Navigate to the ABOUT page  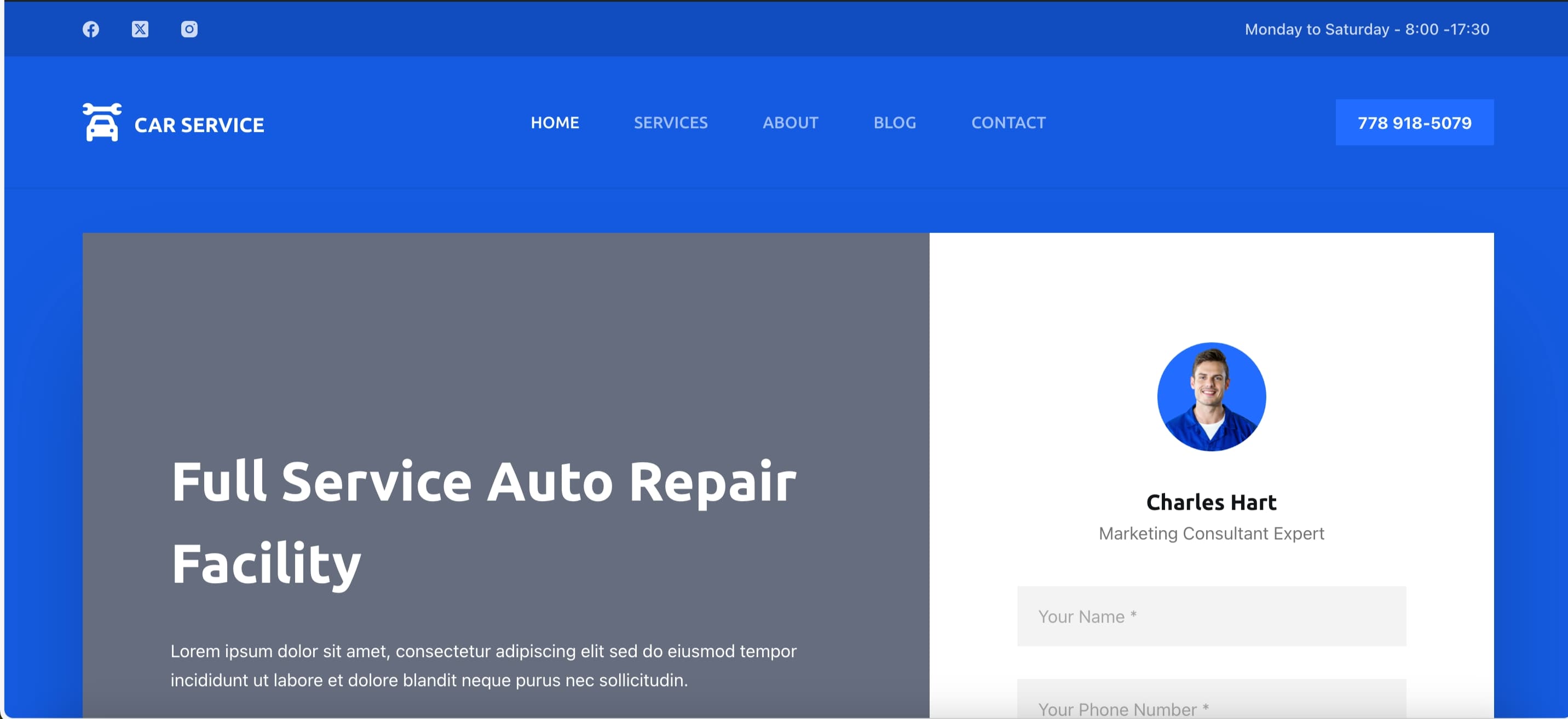pyautogui.click(x=790, y=122)
